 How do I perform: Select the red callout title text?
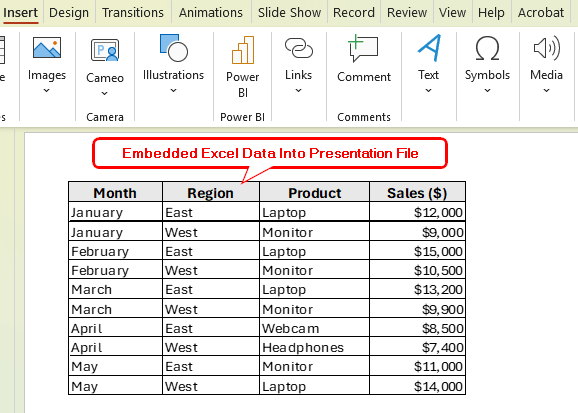click(270, 153)
